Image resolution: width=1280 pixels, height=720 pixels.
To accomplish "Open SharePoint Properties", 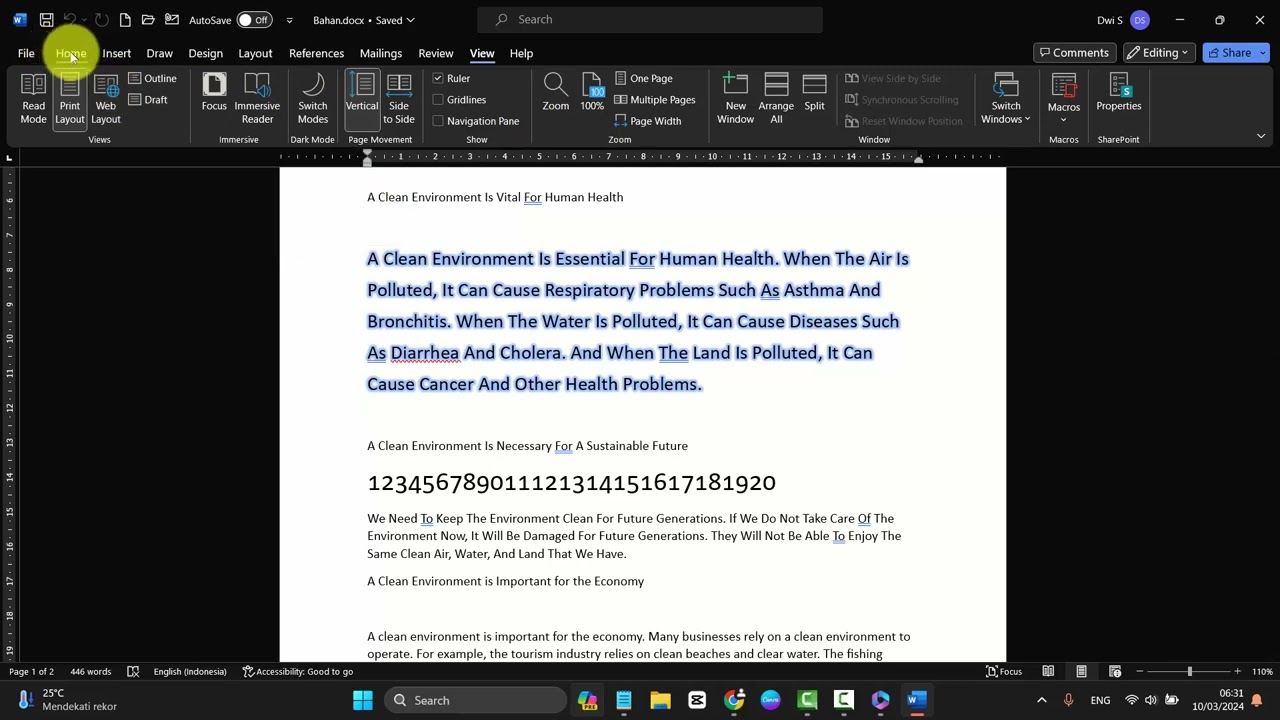I will coord(1118,93).
